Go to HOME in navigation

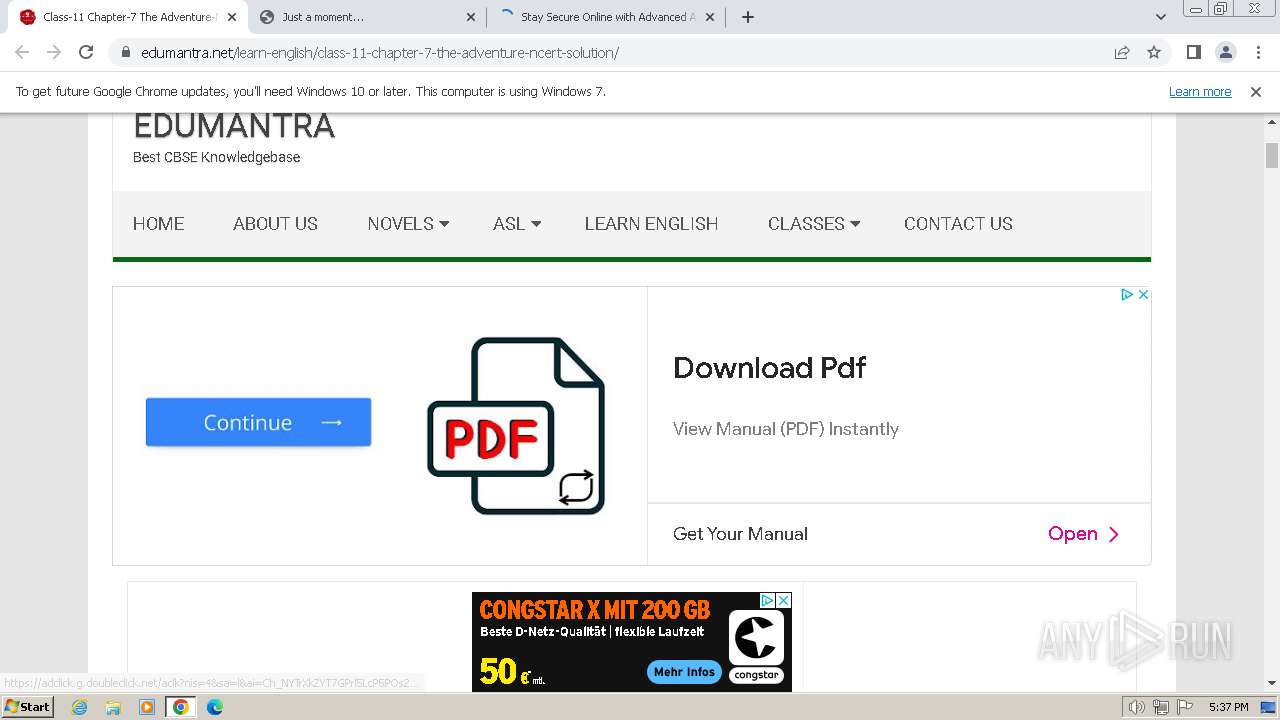[x=158, y=224]
